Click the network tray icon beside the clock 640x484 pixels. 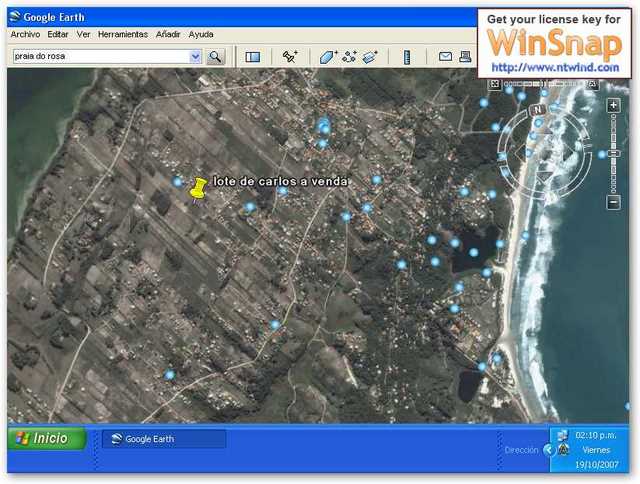point(563,435)
